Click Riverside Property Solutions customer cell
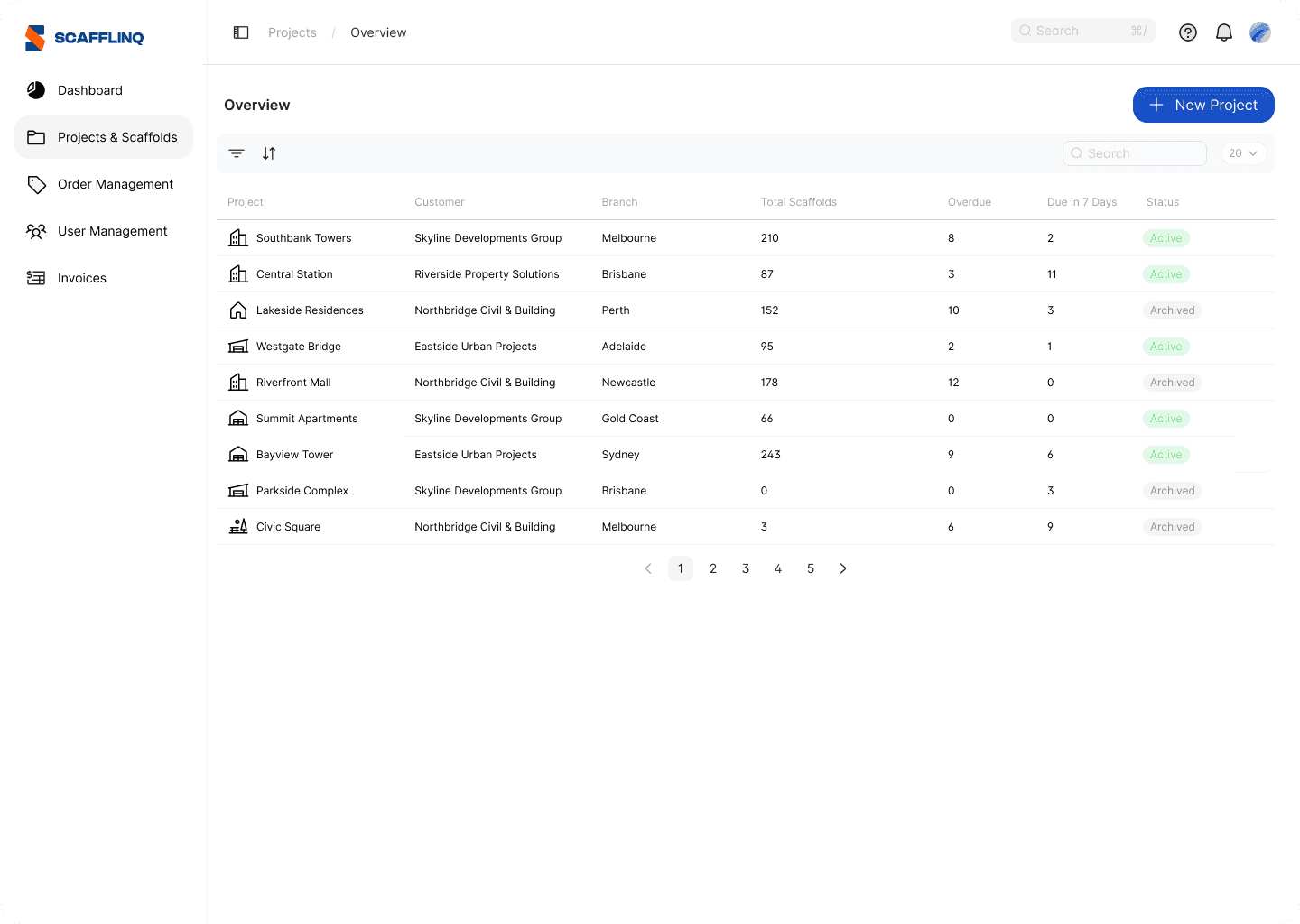Screen dimensions: 1300x924 point(487,274)
